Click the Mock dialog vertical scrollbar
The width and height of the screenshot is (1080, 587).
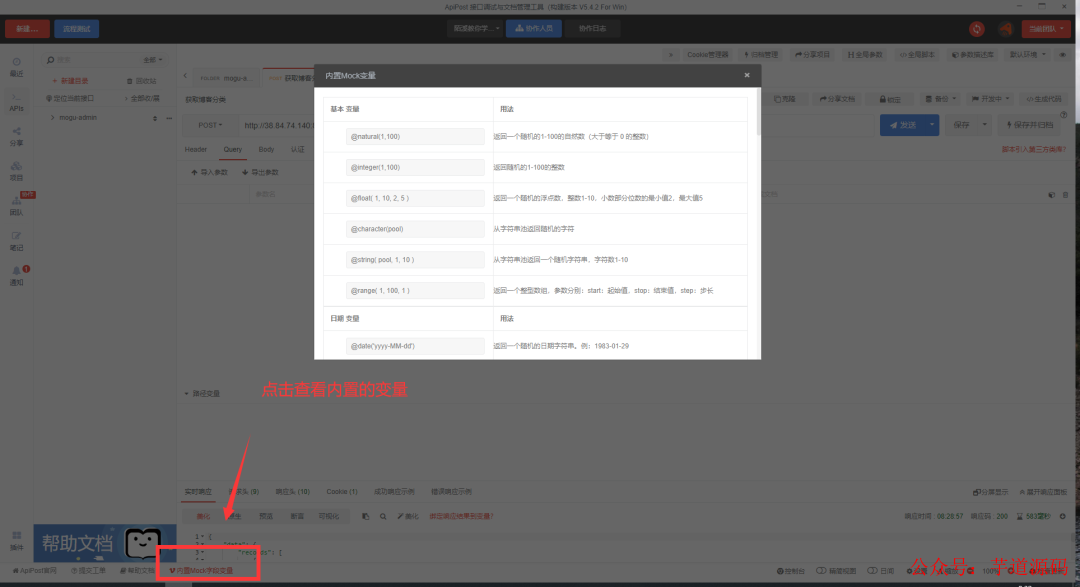pyautogui.click(x=759, y=112)
